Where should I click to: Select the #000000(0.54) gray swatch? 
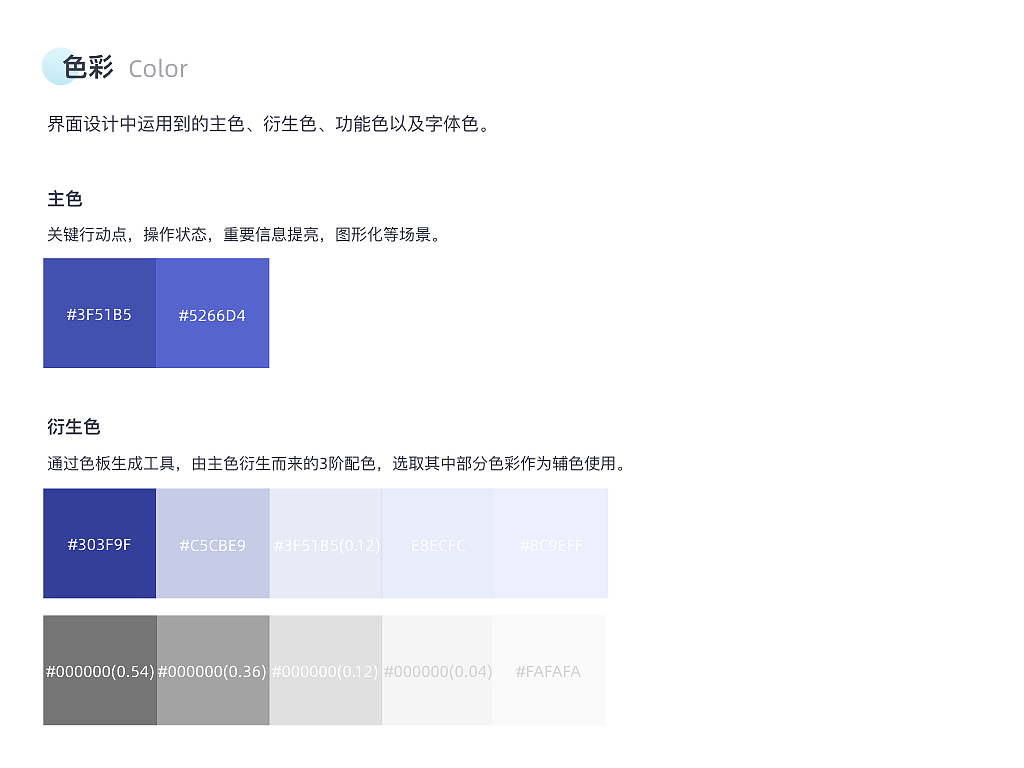(99, 670)
